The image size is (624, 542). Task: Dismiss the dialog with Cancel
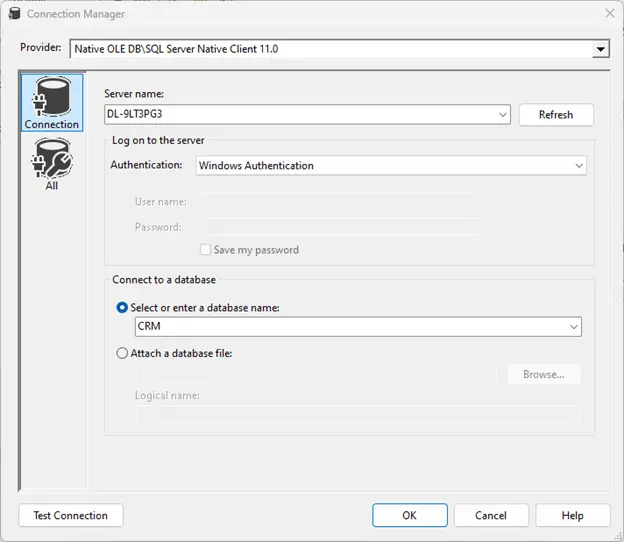pos(491,515)
